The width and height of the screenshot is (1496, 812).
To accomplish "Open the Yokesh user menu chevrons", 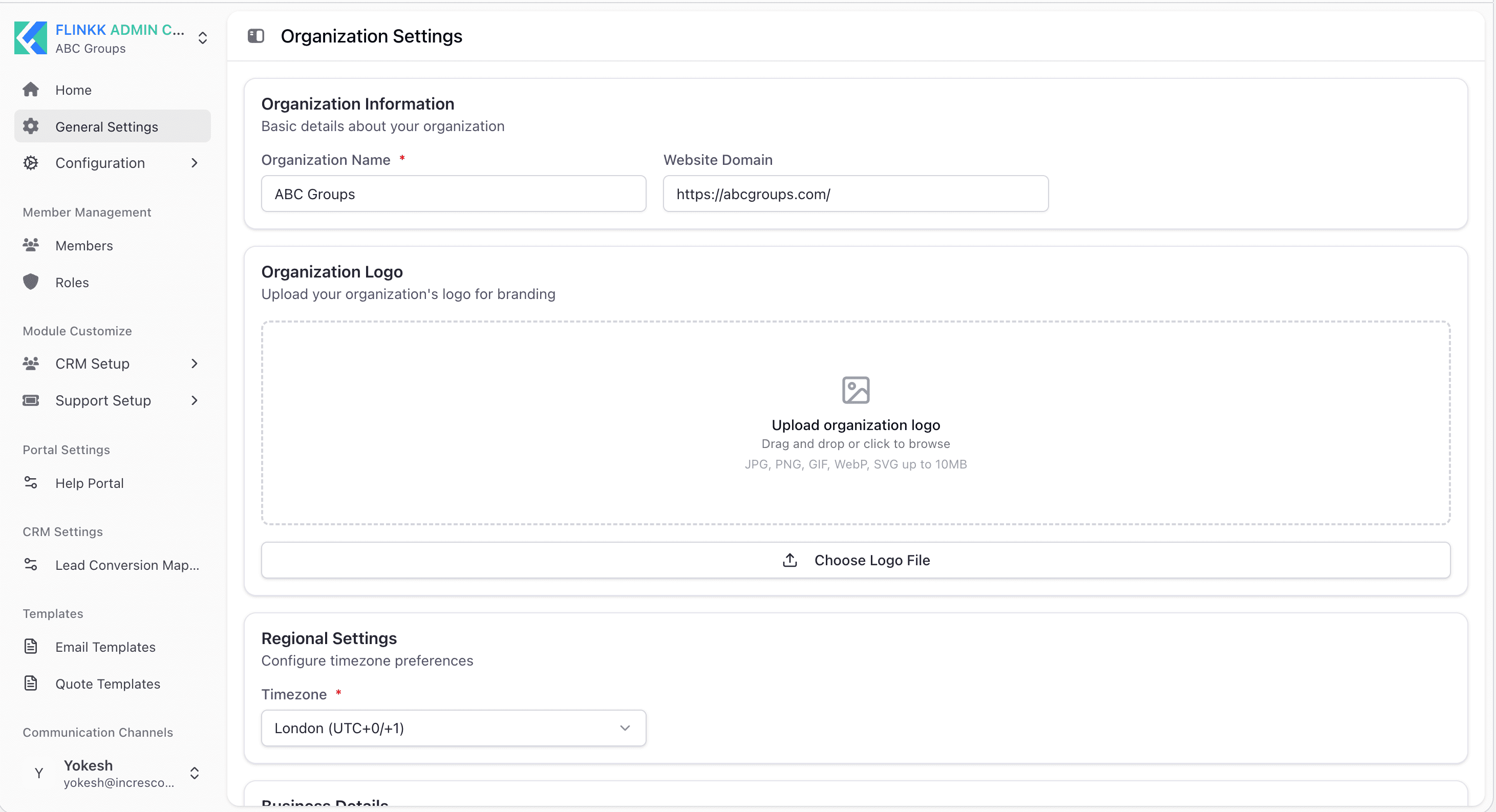I will (x=195, y=773).
